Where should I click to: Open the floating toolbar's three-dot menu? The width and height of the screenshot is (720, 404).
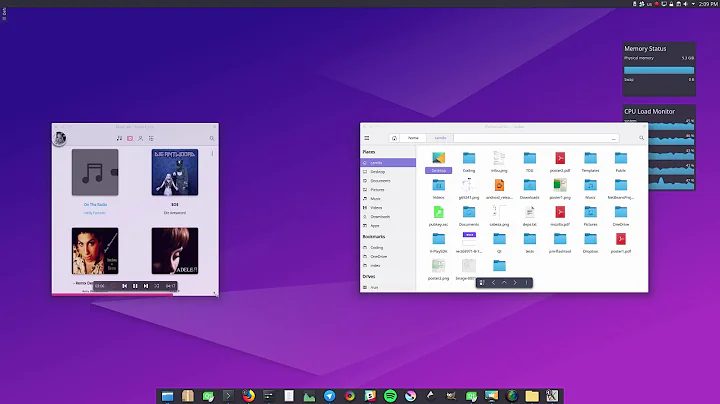[x=526, y=283]
